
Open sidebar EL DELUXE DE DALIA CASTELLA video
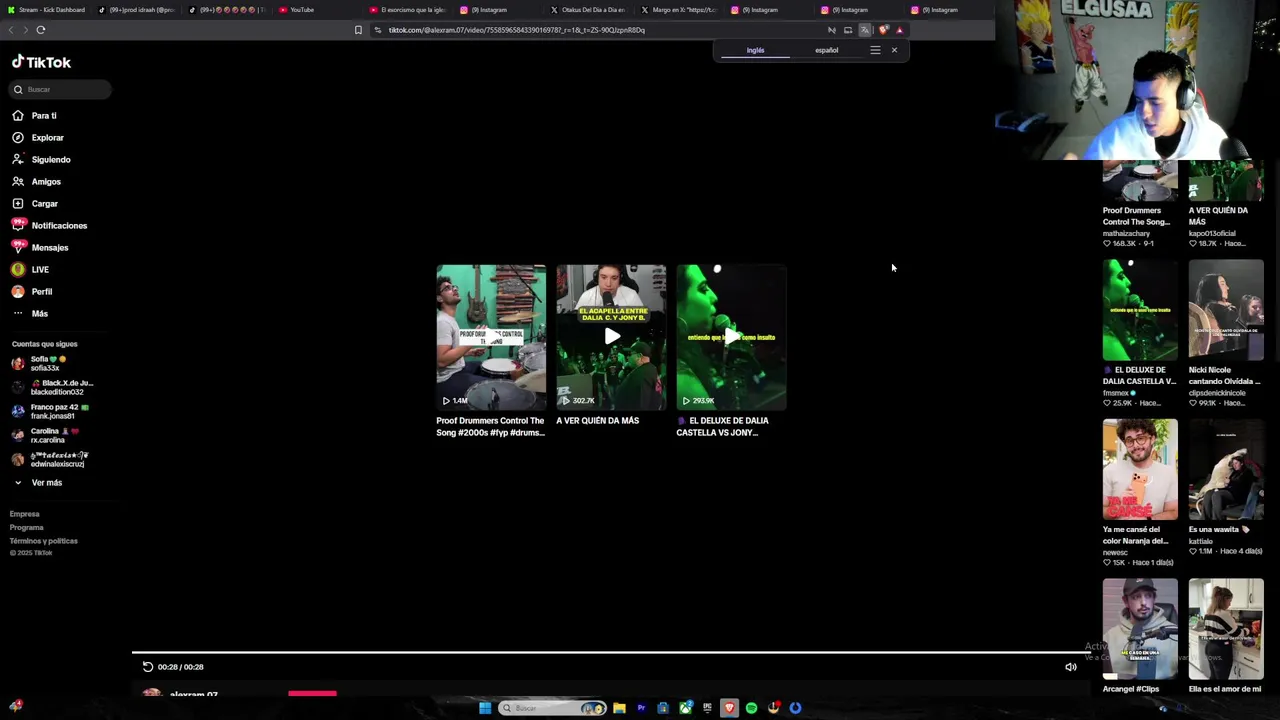click(1140, 309)
